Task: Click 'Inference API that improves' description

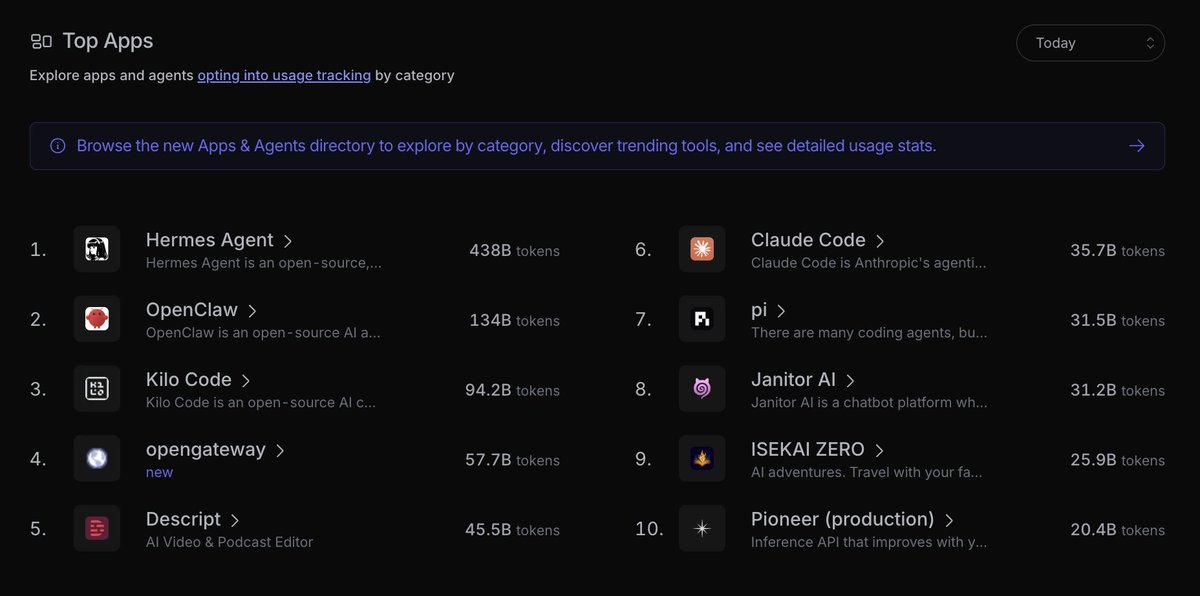Action: pos(869,543)
